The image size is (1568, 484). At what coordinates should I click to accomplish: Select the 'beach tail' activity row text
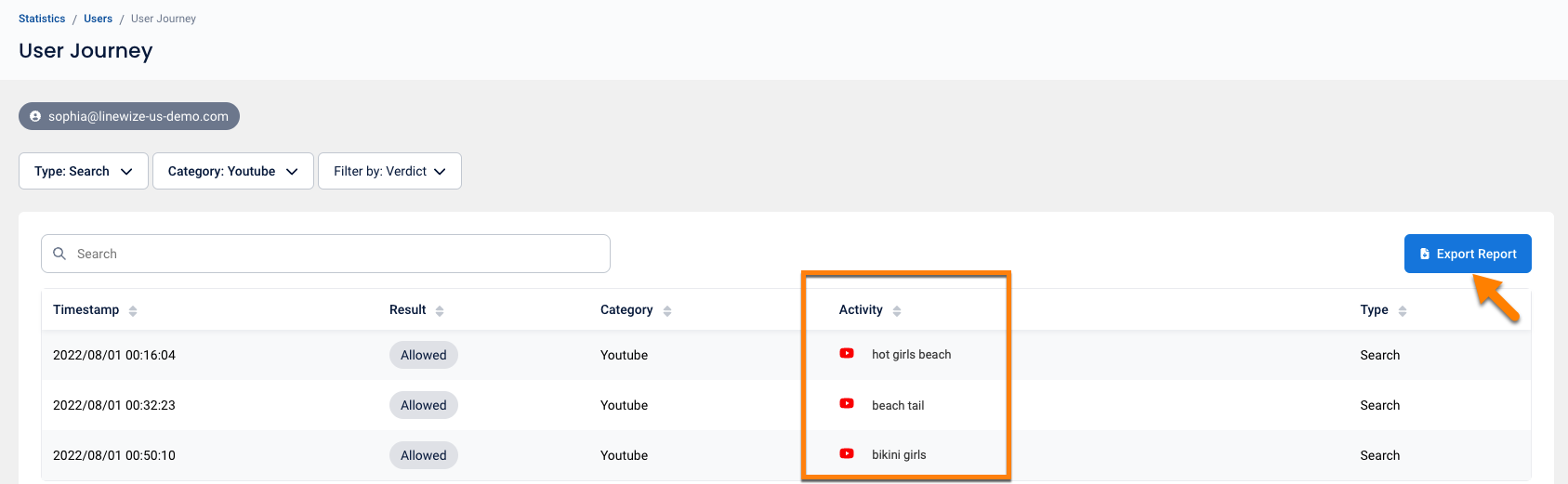(898, 405)
